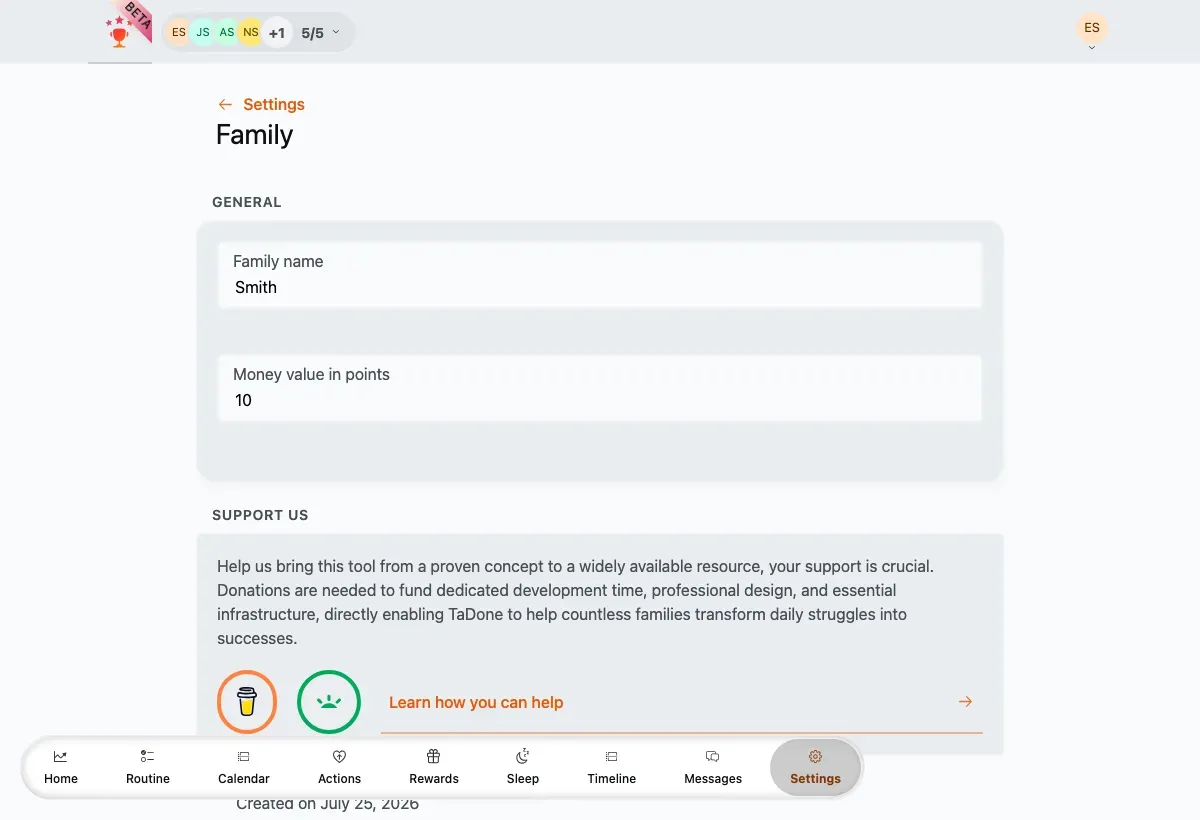Select the AS family member avatar
Viewport: 1200px width, 820px height.
click(x=227, y=32)
